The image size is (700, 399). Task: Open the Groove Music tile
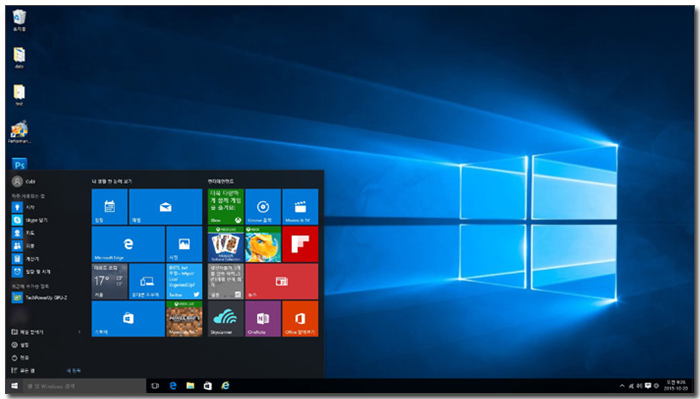pyautogui.click(x=263, y=207)
